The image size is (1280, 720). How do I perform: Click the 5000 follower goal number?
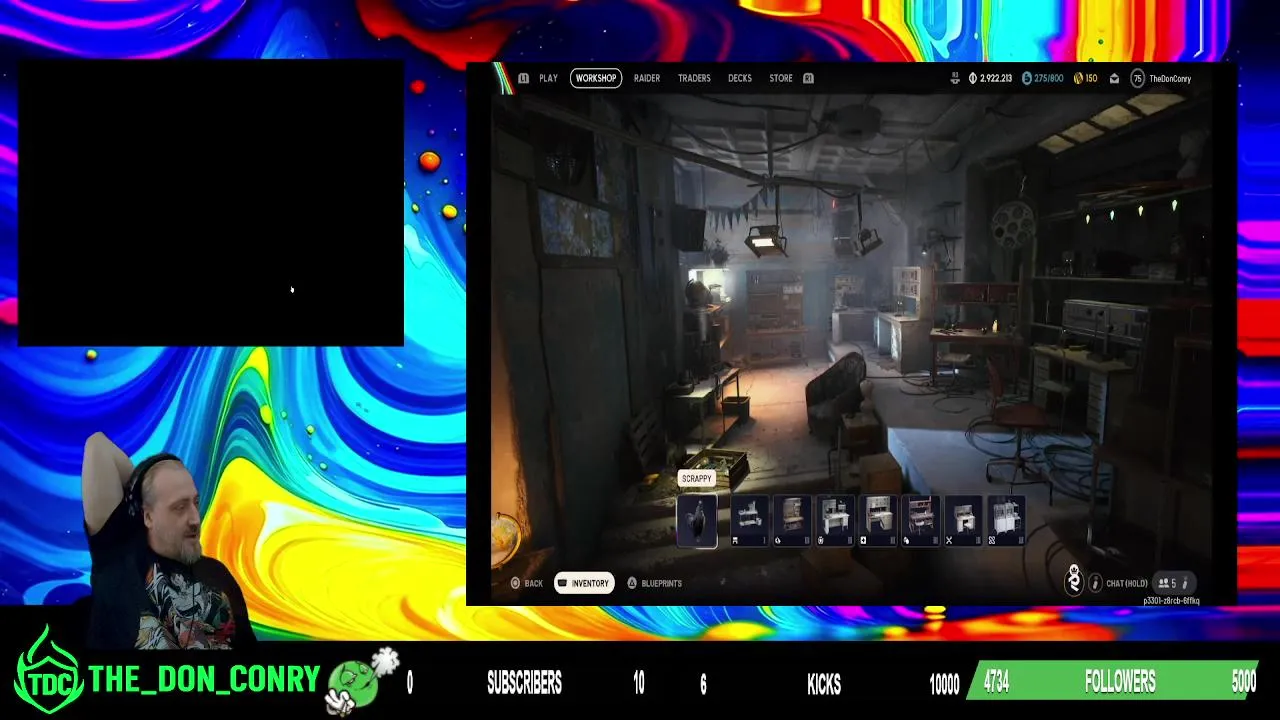point(1243,683)
